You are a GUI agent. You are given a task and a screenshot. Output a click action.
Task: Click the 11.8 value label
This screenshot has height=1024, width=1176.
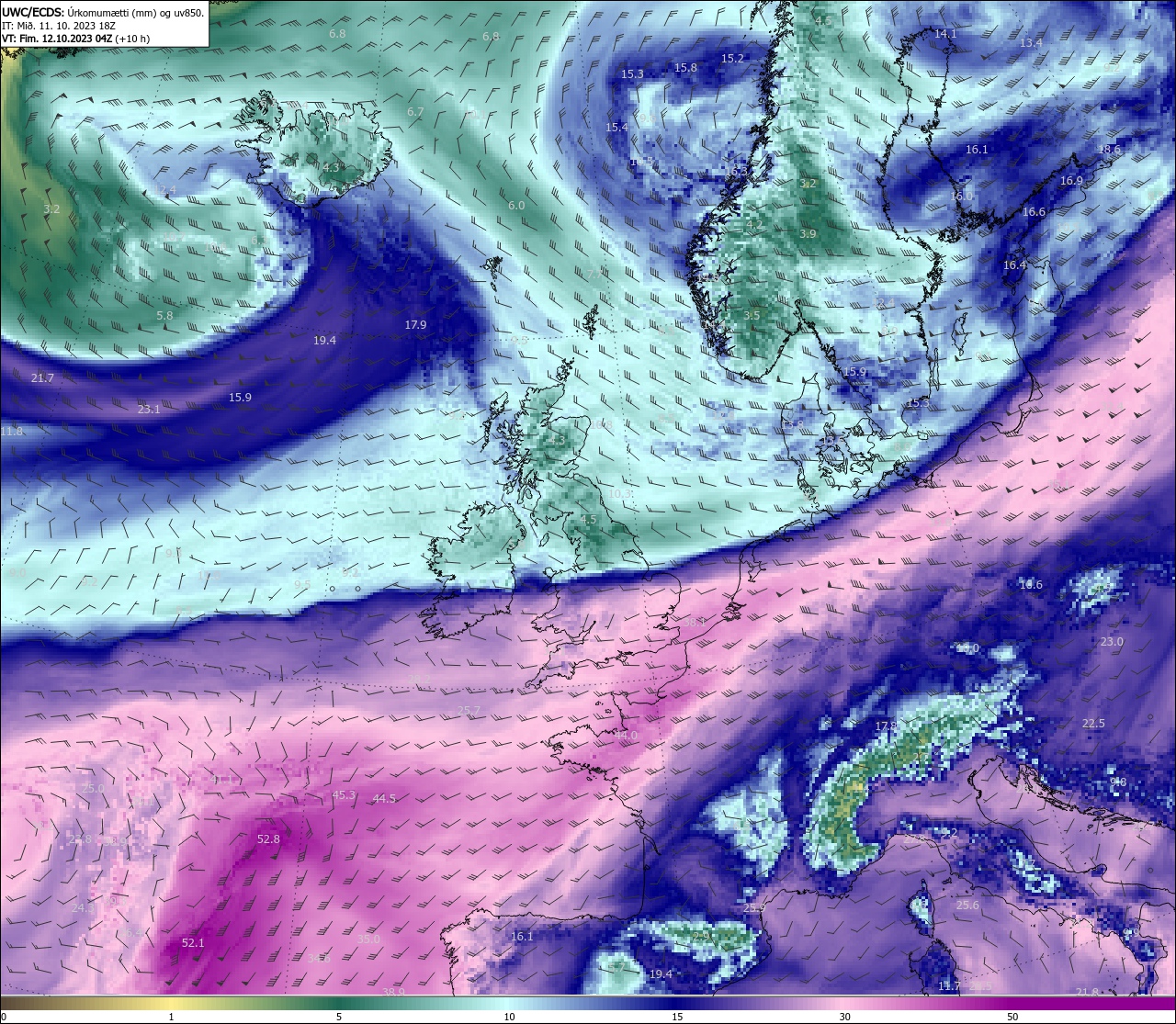(12, 431)
